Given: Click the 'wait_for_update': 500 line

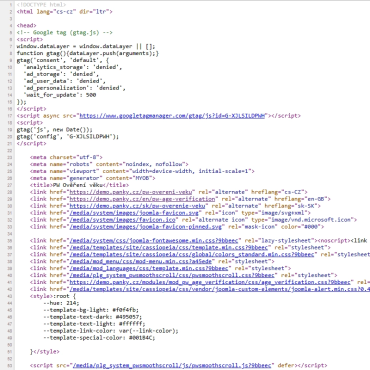Looking at the screenshot, I should pyautogui.click(x=60, y=95).
